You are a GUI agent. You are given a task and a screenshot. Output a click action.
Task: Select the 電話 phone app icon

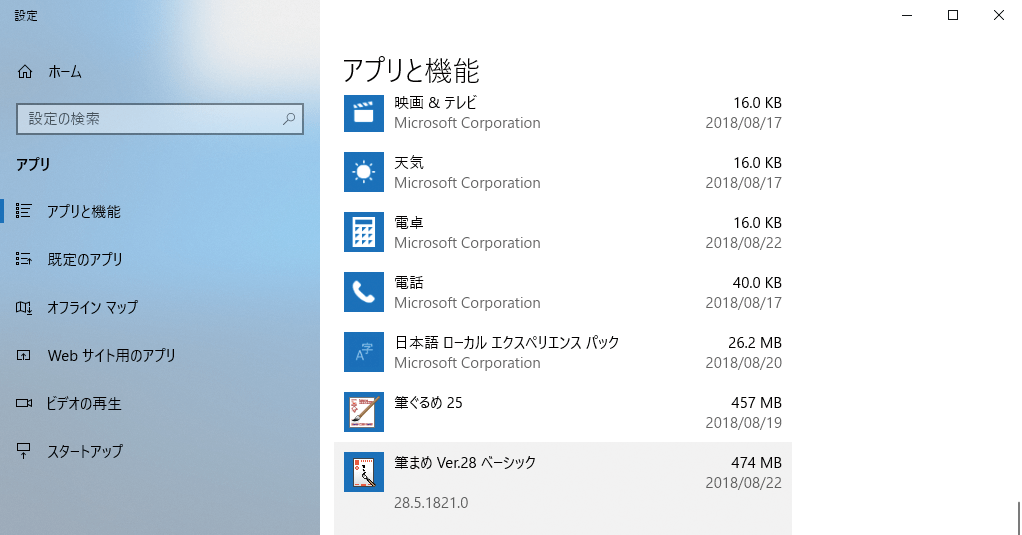point(364,292)
